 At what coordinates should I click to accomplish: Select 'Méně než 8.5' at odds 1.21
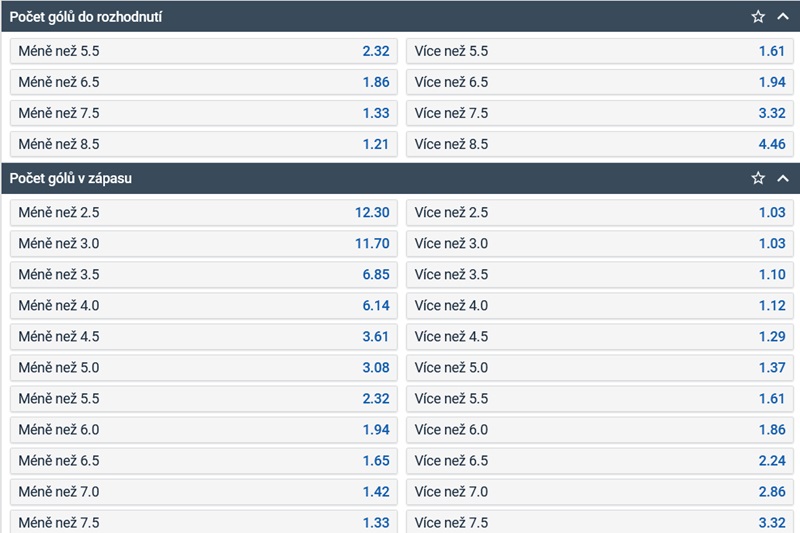[204, 144]
